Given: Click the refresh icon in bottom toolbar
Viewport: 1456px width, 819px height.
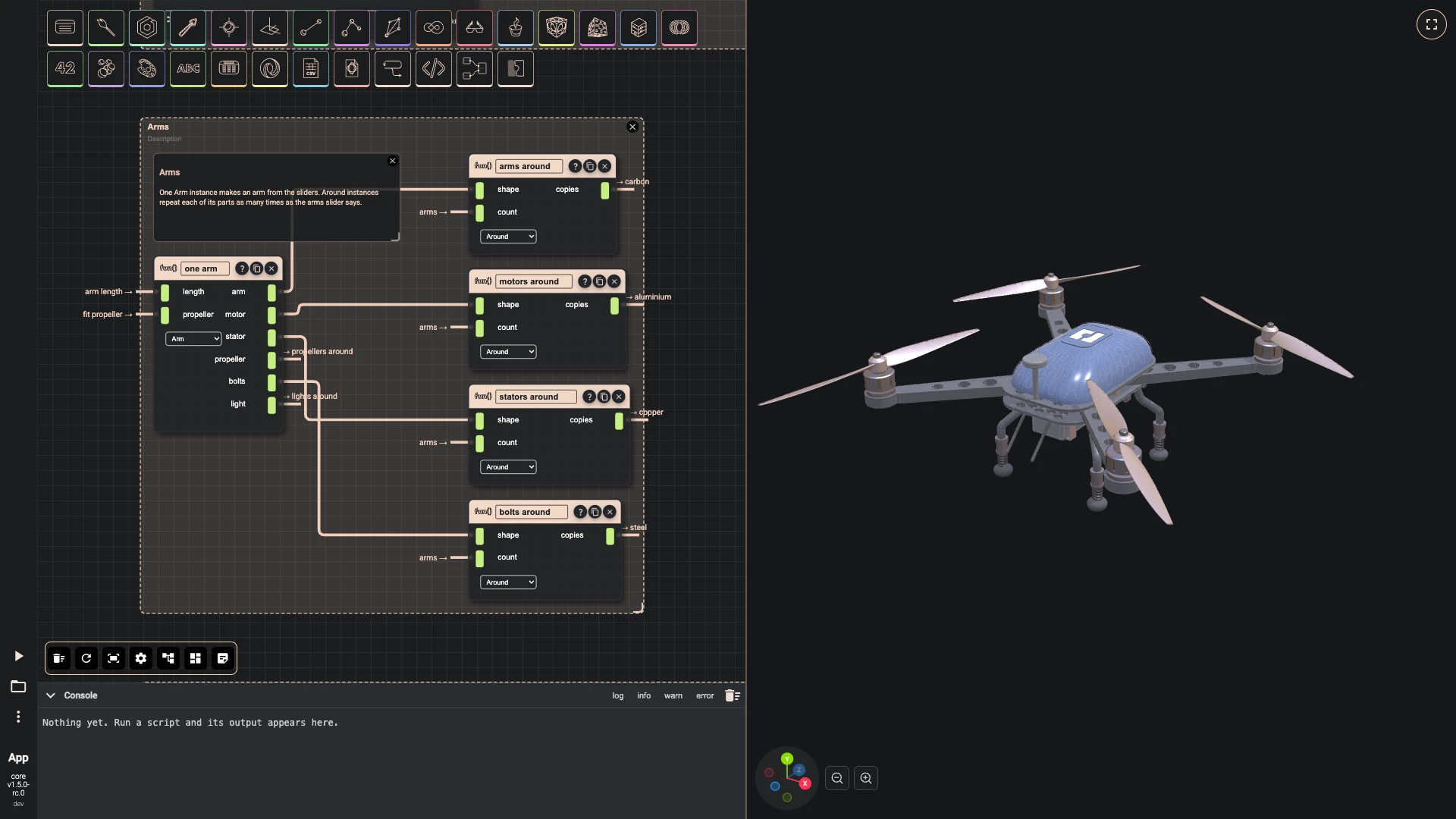Looking at the screenshot, I should (x=86, y=658).
